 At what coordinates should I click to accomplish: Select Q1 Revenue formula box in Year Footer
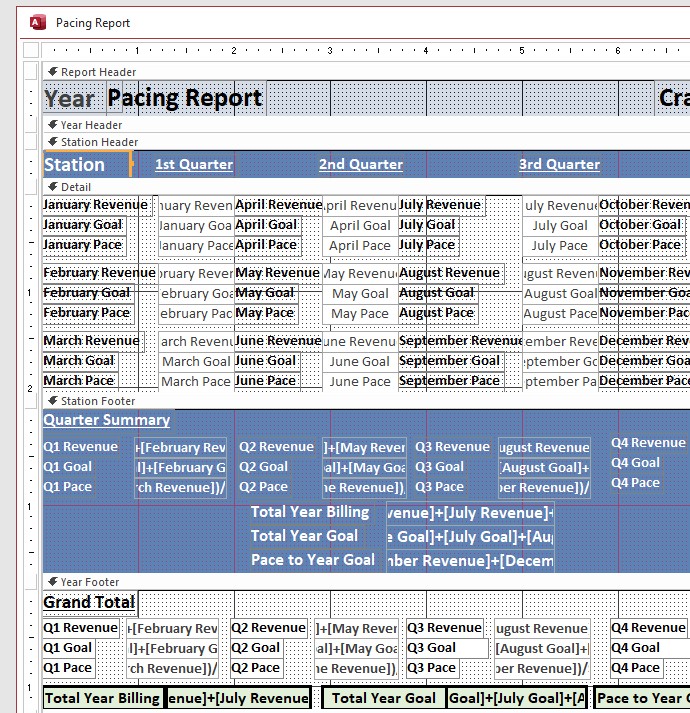[173, 629]
